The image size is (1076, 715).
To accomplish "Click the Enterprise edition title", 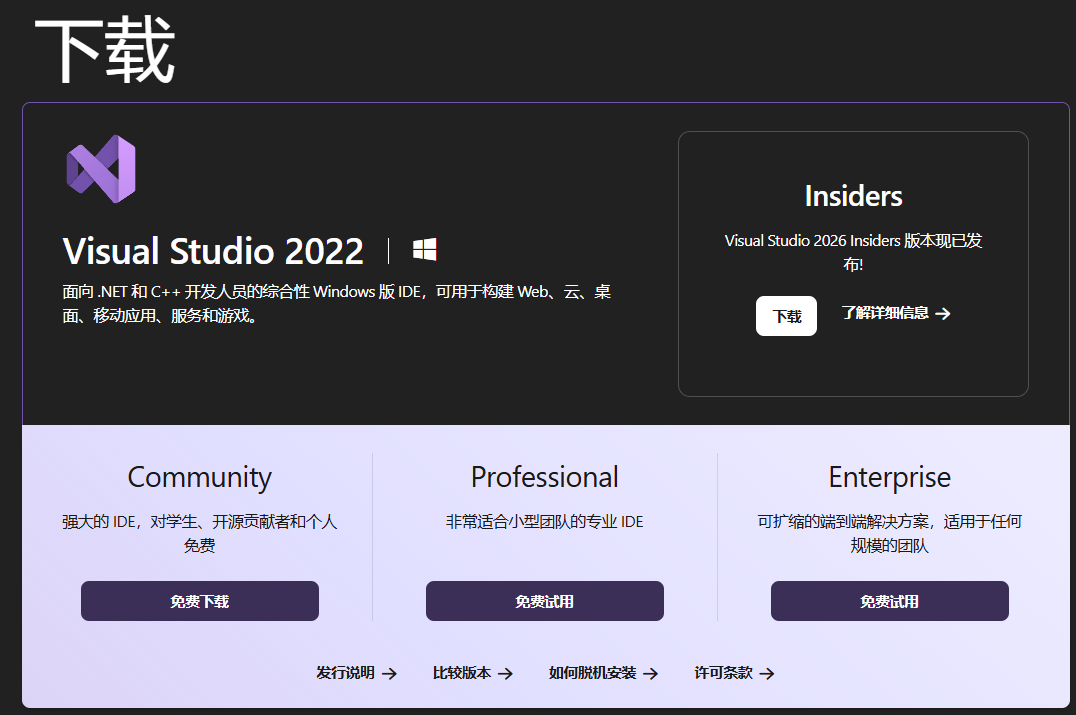I will click(x=890, y=478).
